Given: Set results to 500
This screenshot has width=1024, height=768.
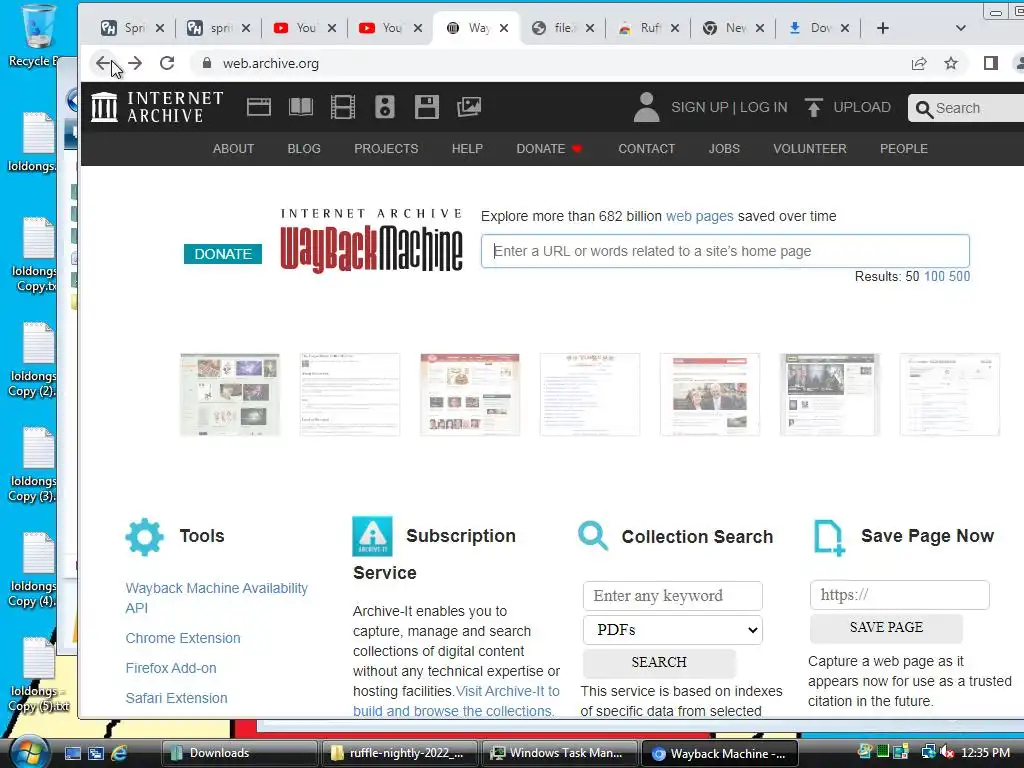Looking at the screenshot, I should (x=959, y=276).
